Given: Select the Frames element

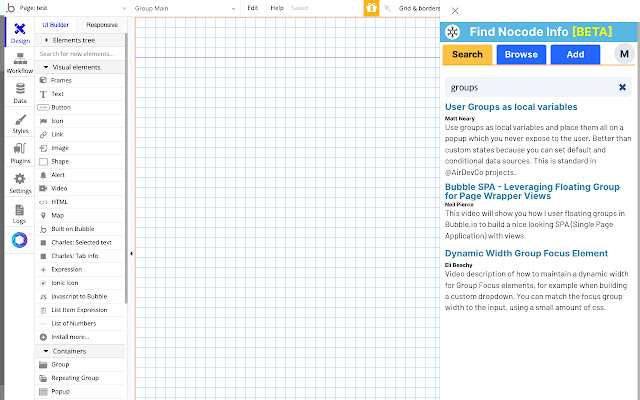Looking at the screenshot, I should click(x=80, y=80).
